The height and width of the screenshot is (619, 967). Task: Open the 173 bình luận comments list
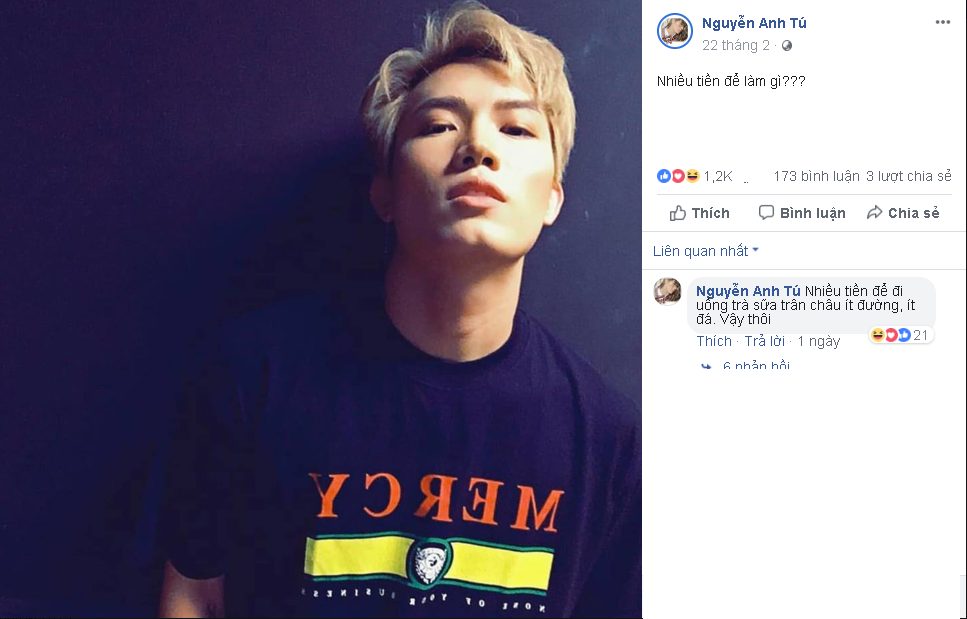click(816, 176)
